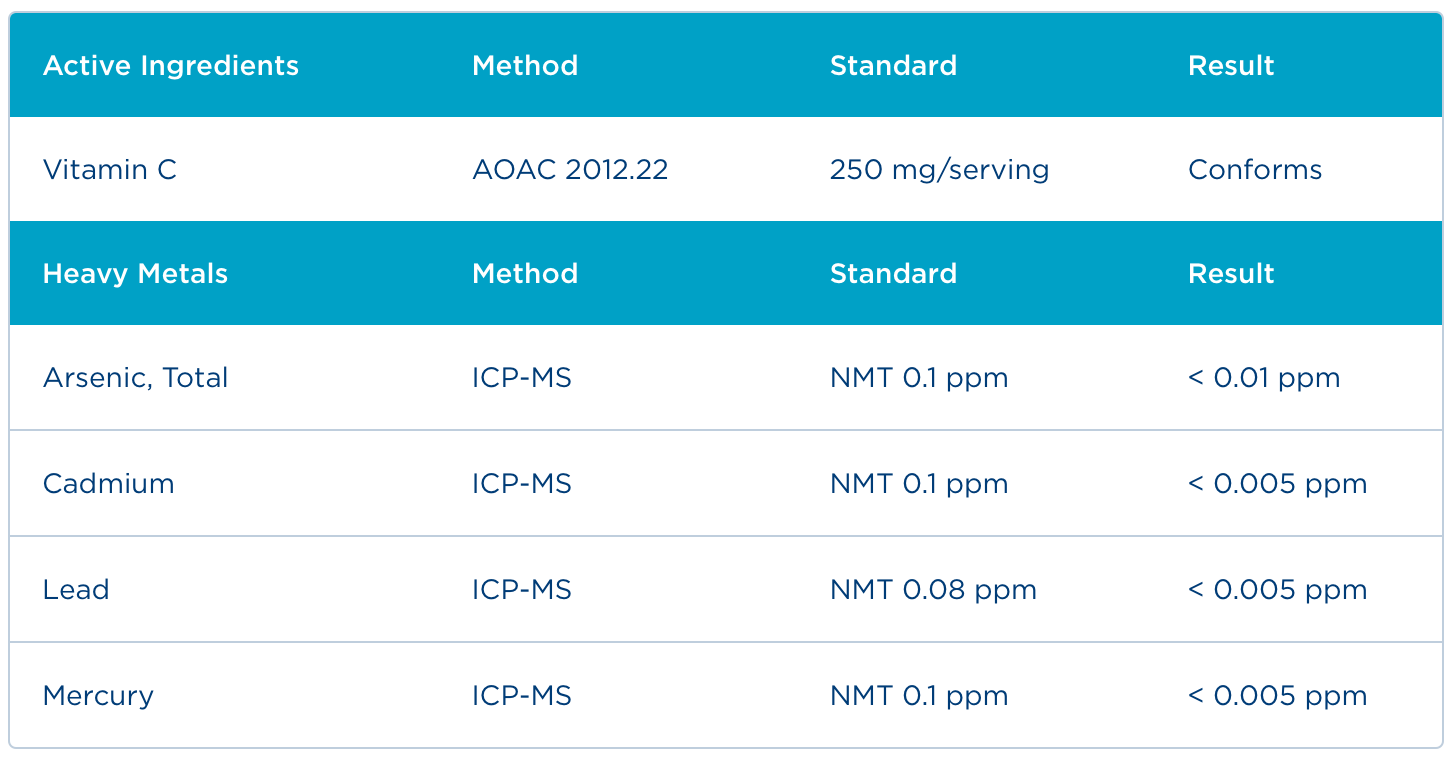Click the < 0.01 ppm arsenic result
This screenshot has width=1450, height=761.
point(1264,378)
